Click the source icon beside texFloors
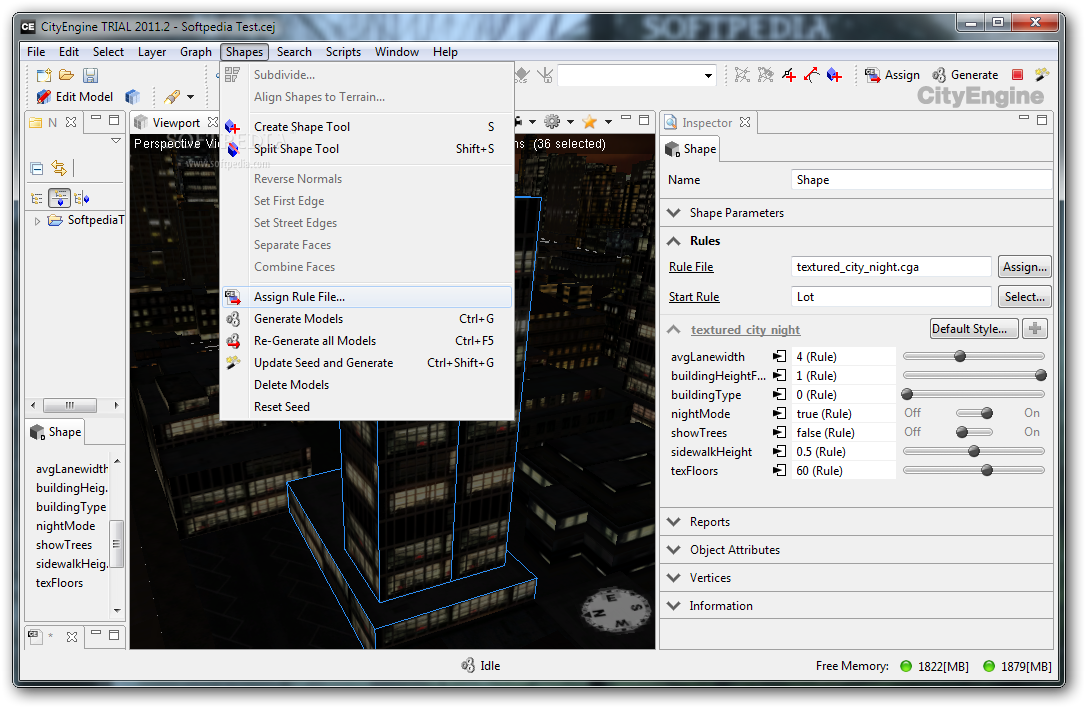 [780, 470]
